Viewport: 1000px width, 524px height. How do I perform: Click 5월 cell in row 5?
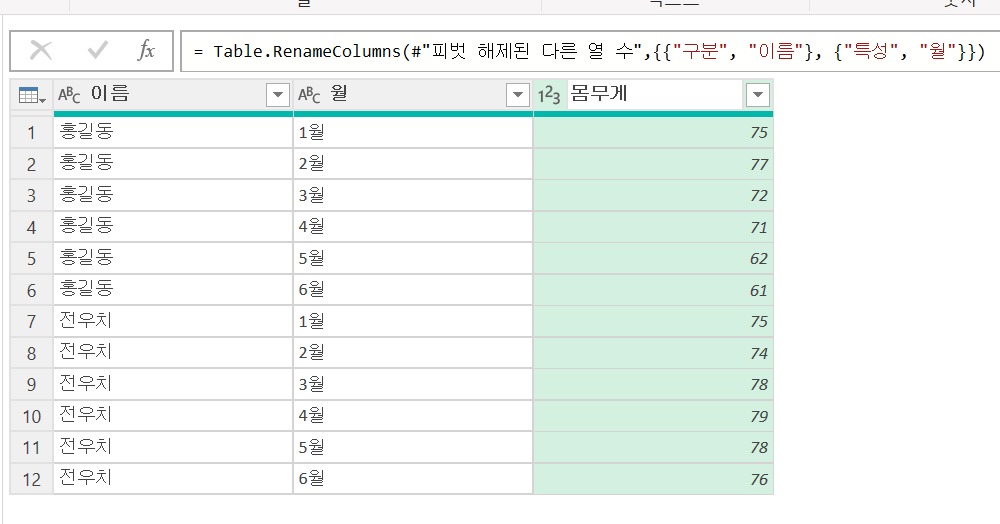413,259
